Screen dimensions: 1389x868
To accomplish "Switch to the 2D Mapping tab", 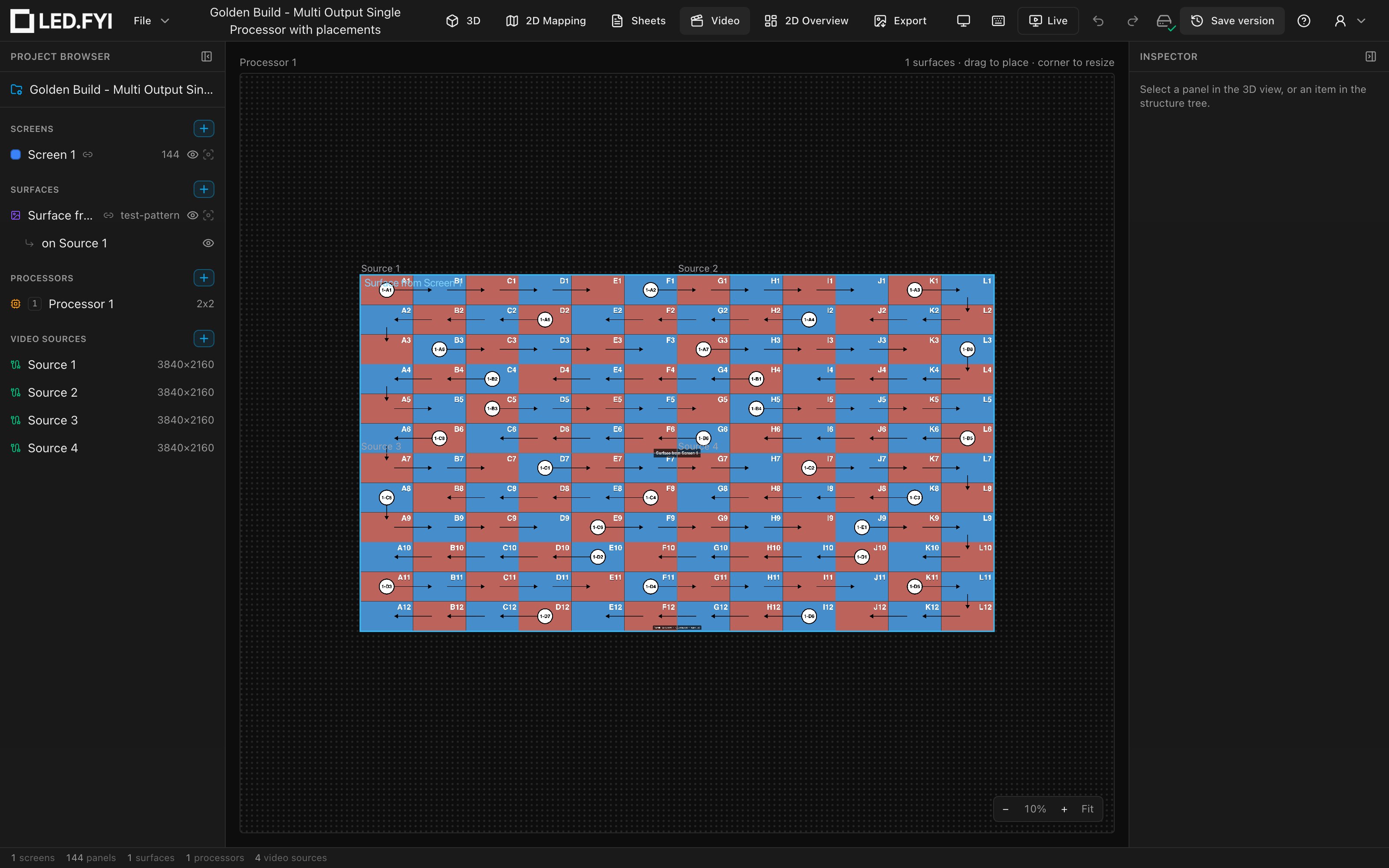I will click(x=546, y=21).
